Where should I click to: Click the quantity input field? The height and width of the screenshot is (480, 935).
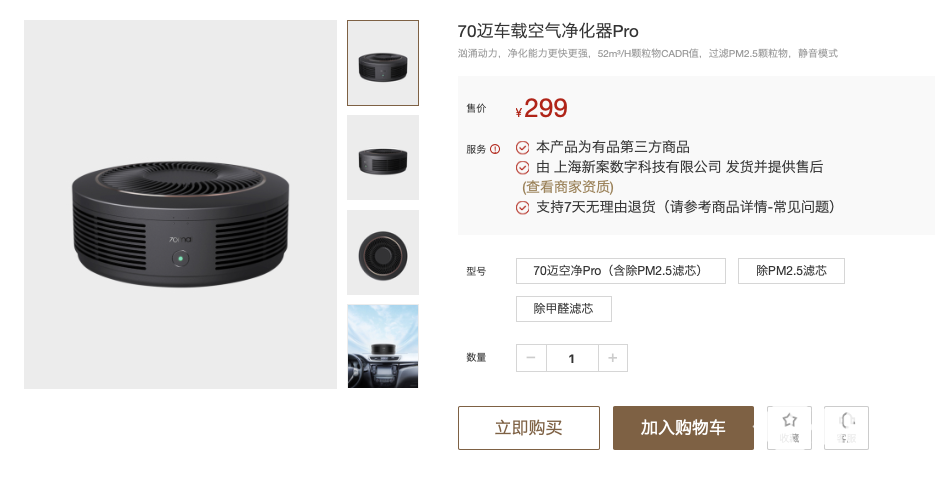[572, 358]
